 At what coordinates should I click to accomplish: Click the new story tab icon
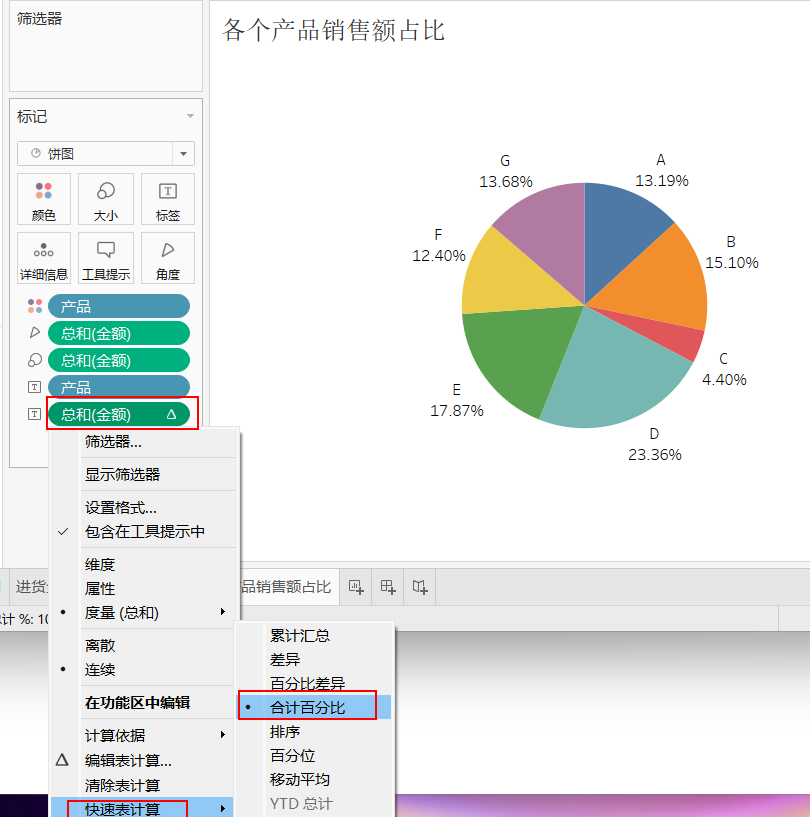[421, 587]
